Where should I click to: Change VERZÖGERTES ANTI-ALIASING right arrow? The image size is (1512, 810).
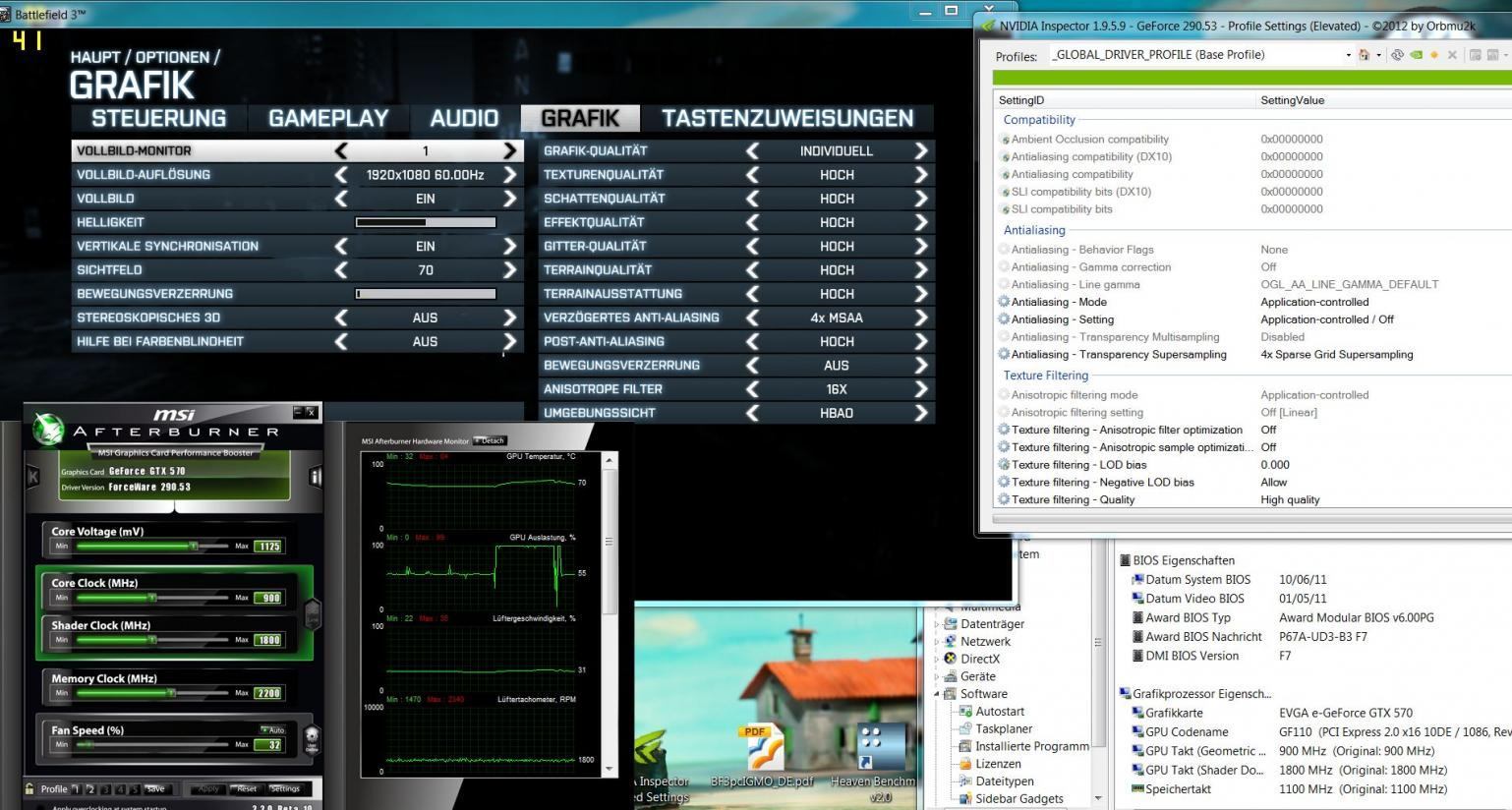click(921, 318)
